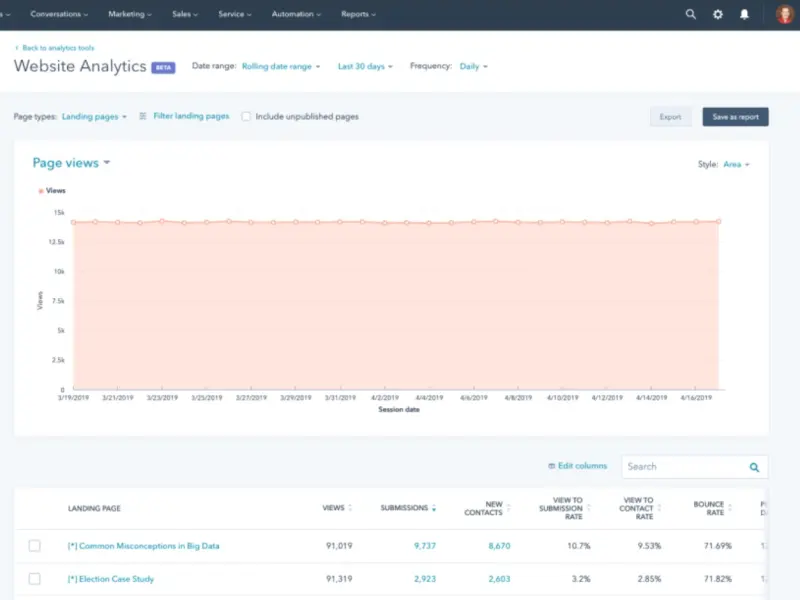Open the Marketing menu
800x600 pixels.
point(130,15)
